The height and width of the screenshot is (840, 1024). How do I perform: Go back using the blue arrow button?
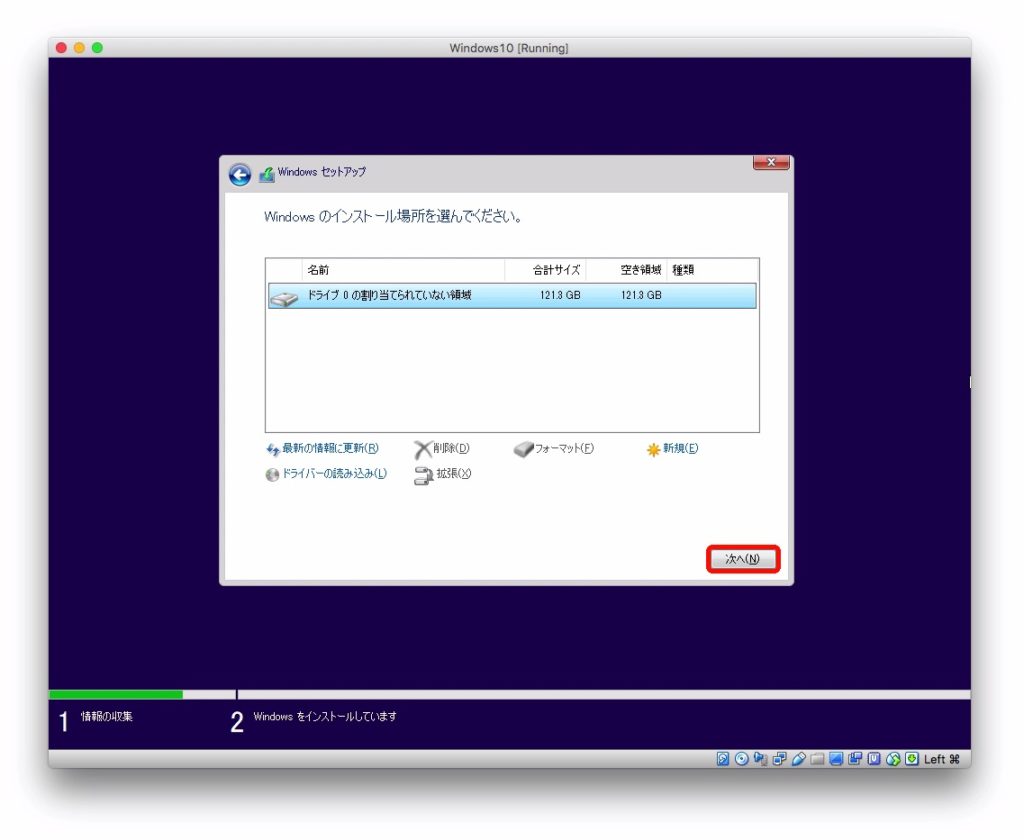(240, 174)
